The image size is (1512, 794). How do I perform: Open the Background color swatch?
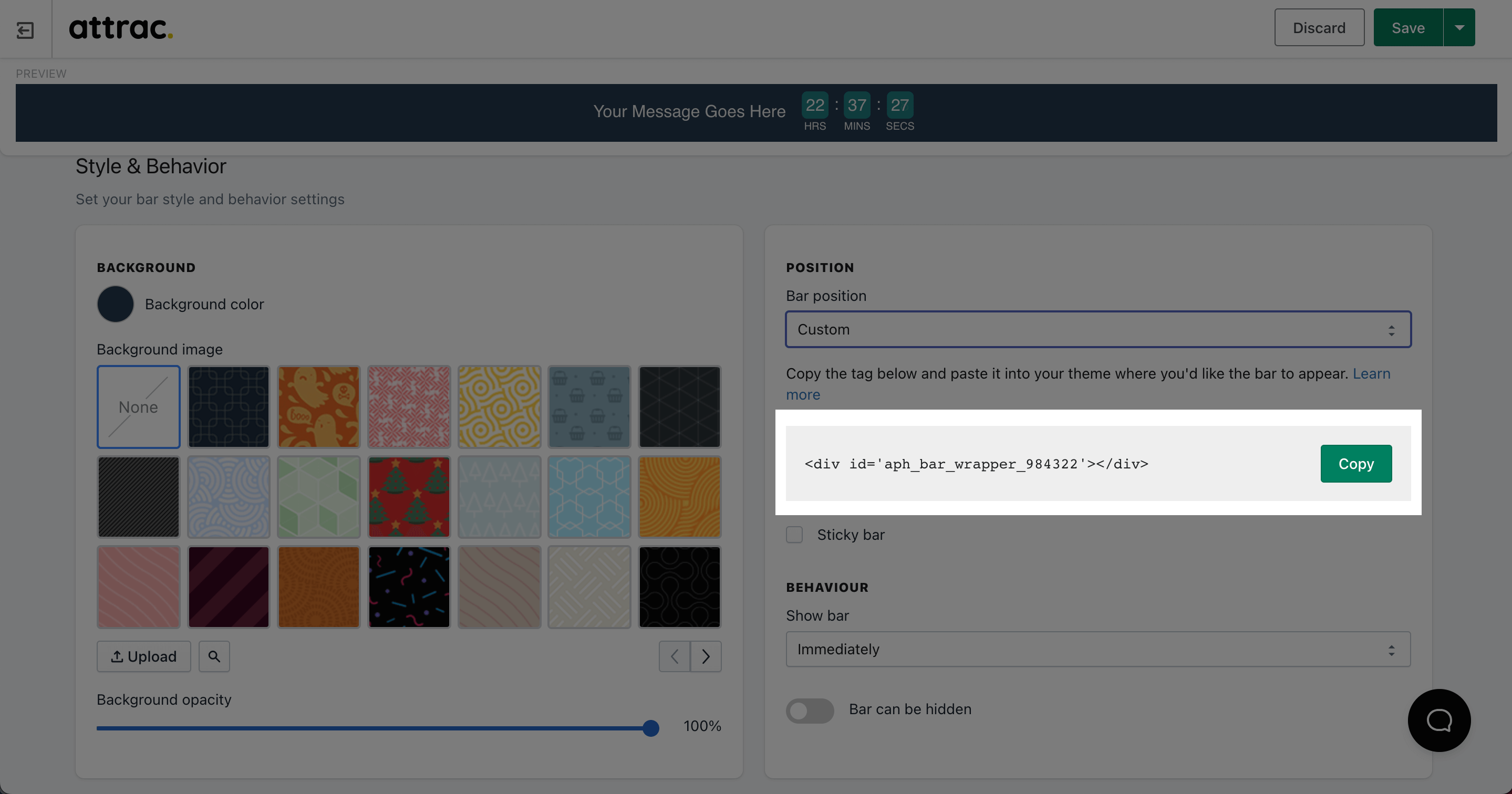tap(115, 304)
